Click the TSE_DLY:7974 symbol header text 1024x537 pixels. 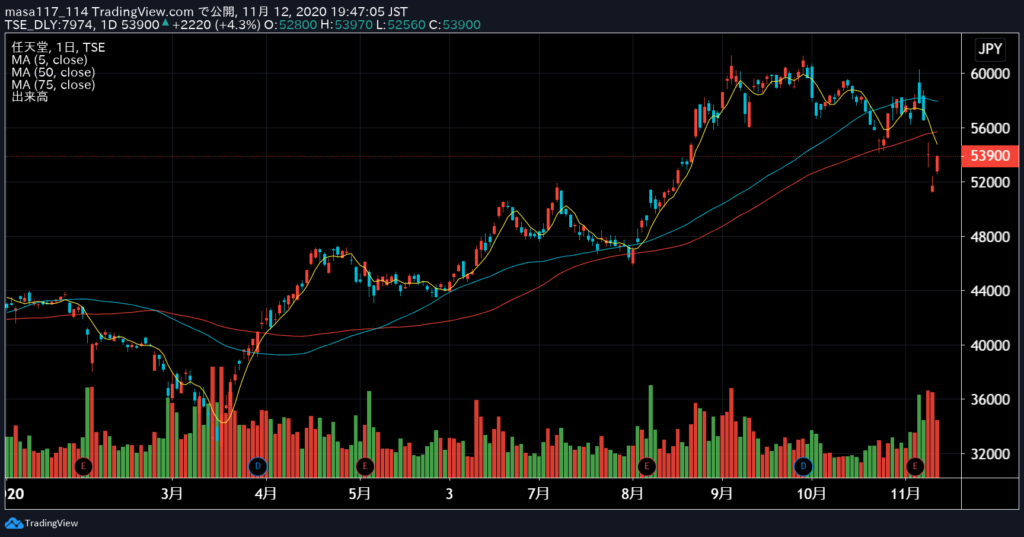coord(50,25)
